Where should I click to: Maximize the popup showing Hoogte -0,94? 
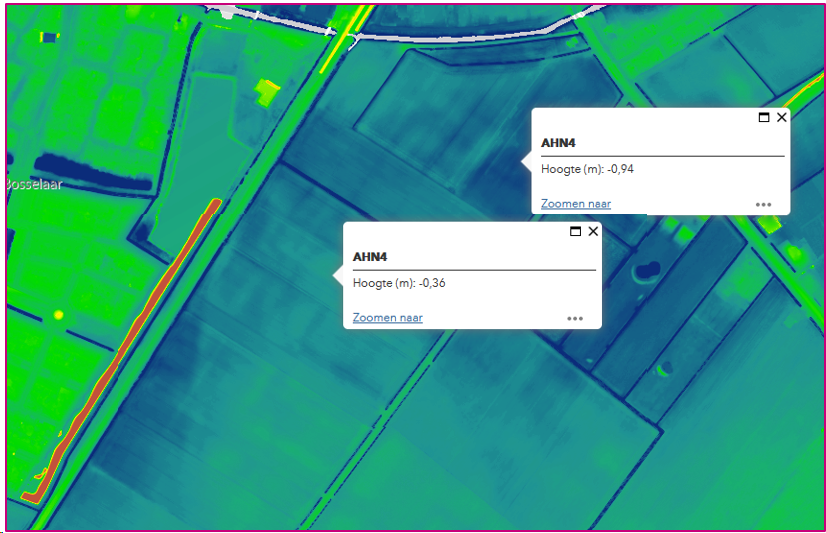click(x=764, y=117)
